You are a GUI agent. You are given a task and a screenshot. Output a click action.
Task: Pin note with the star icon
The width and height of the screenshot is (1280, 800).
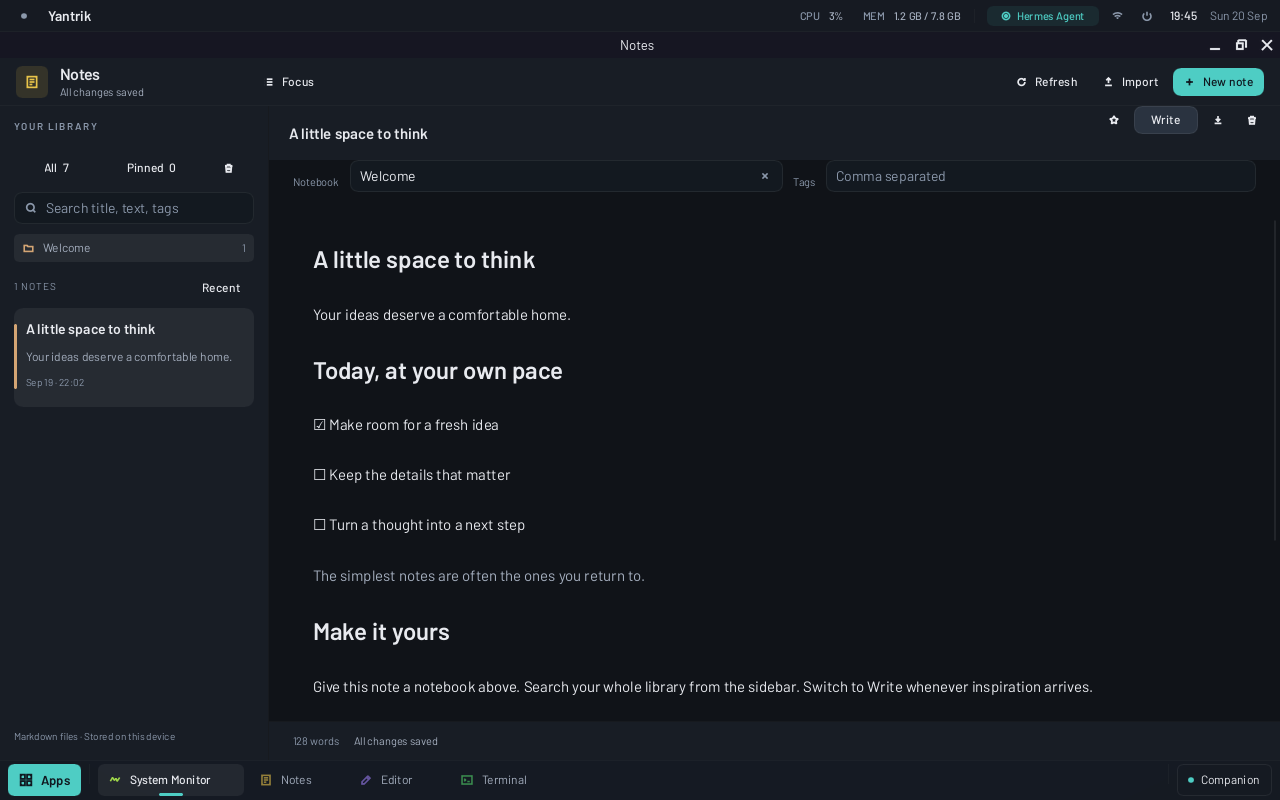1114,120
